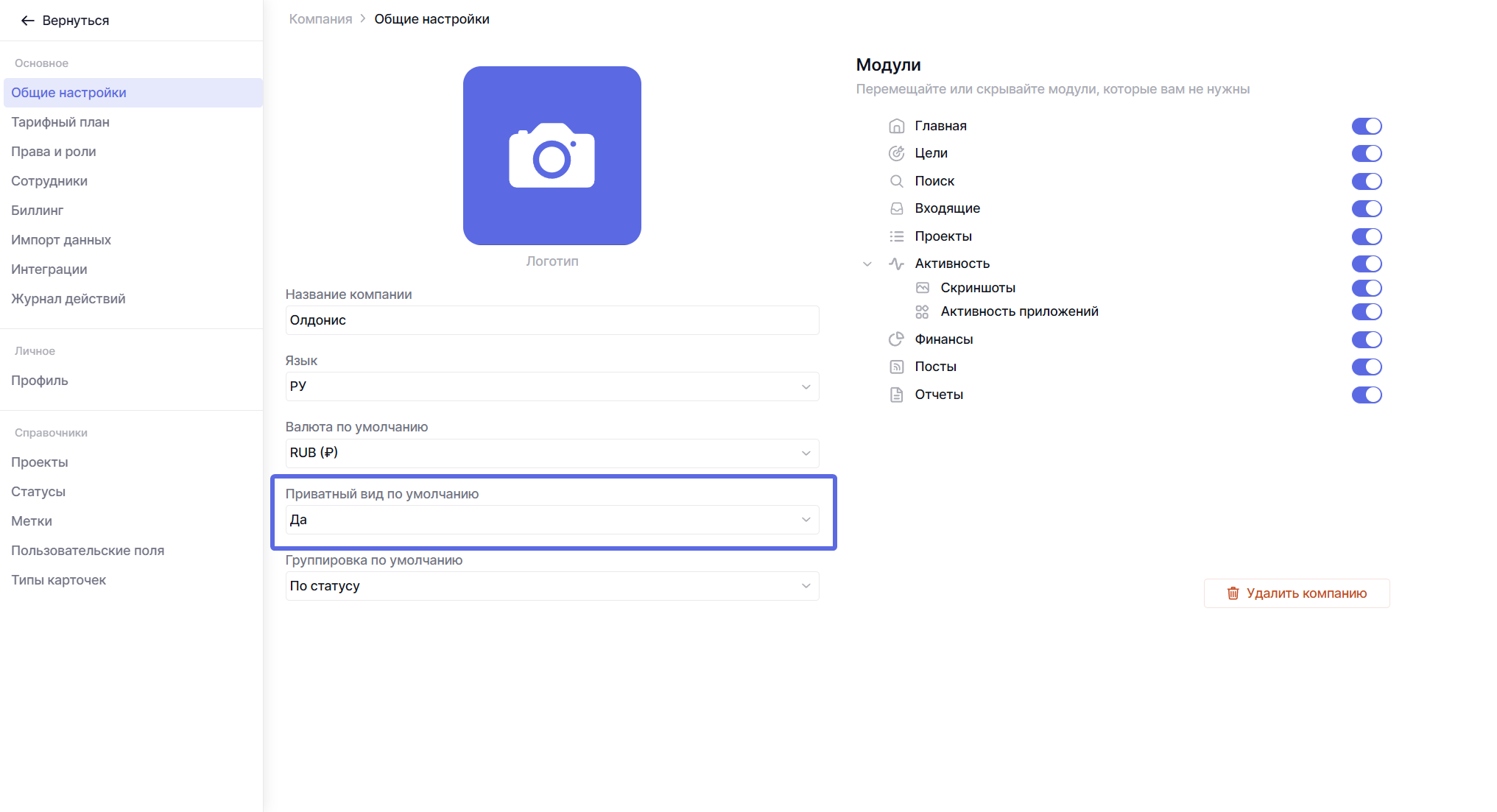1497x812 pixels.
Task: Click the Отчеты document icon
Action: point(896,395)
